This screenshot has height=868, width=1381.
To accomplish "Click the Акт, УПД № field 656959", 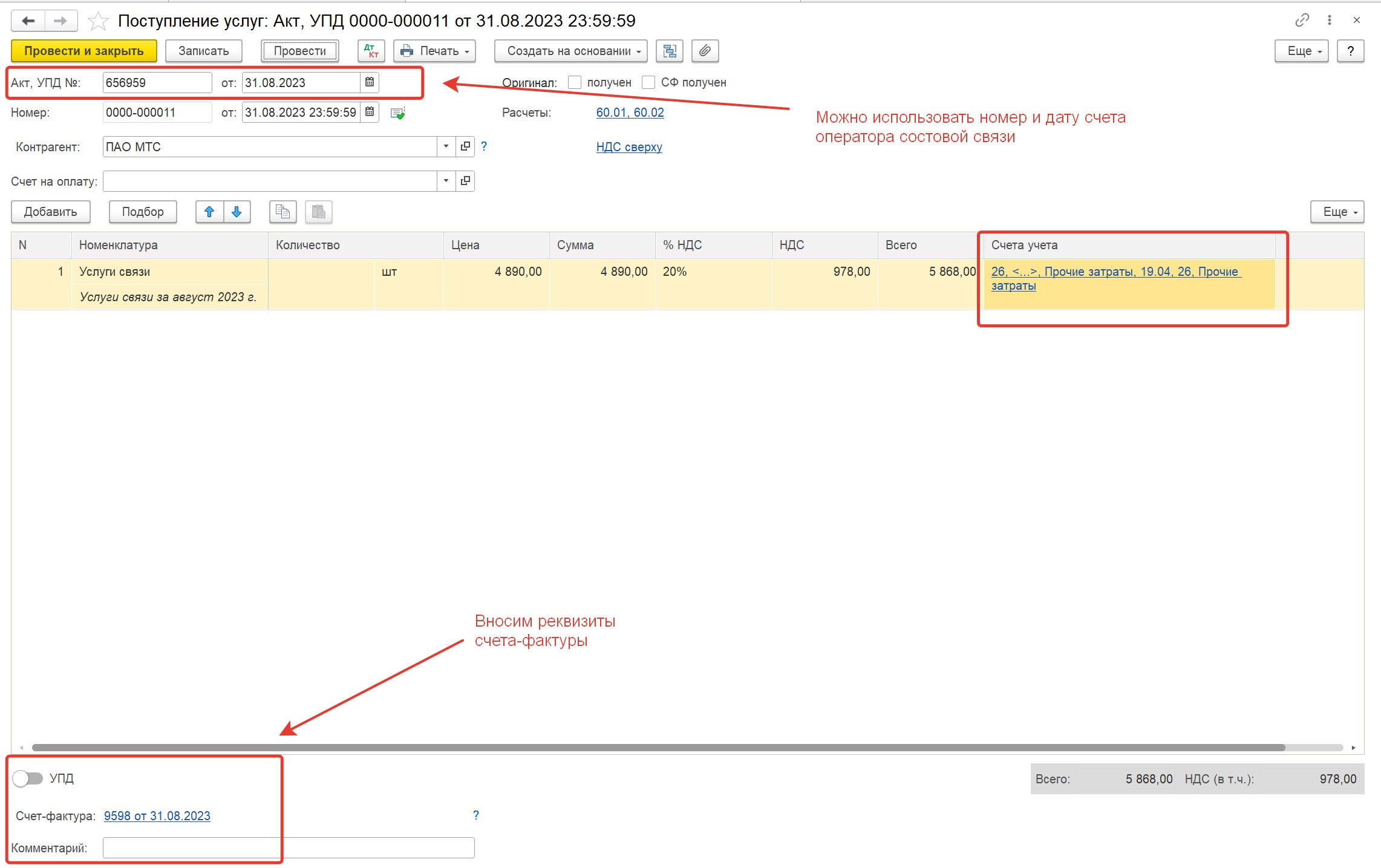I will (x=157, y=82).
